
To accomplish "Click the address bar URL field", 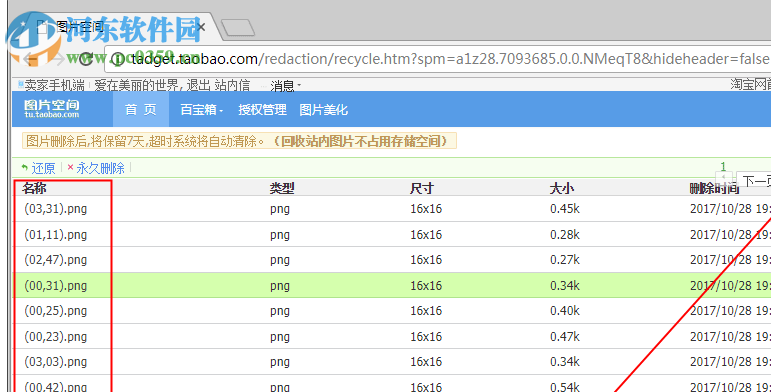I will click(x=438, y=60).
